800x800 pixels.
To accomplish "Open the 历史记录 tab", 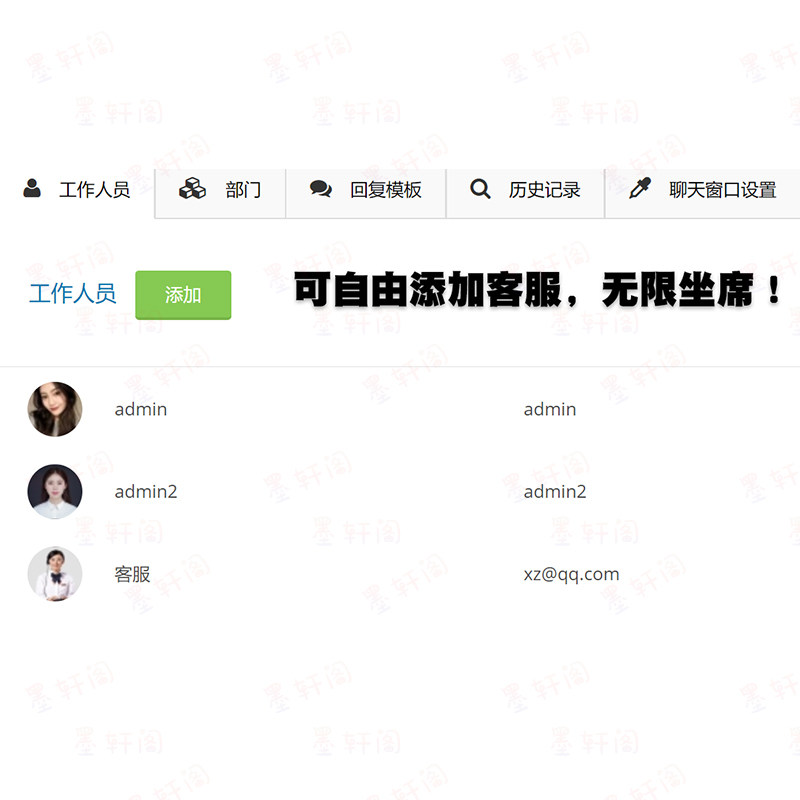I will [526, 194].
